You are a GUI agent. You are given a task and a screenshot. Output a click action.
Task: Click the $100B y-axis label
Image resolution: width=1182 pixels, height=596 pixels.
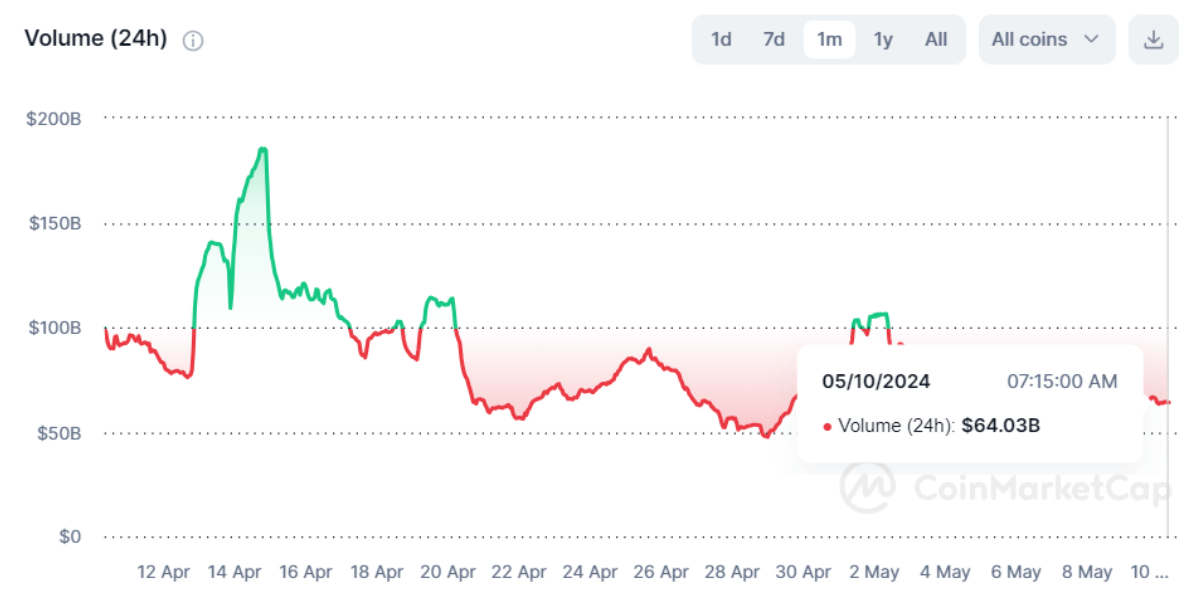pyautogui.click(x=54, y=328)
